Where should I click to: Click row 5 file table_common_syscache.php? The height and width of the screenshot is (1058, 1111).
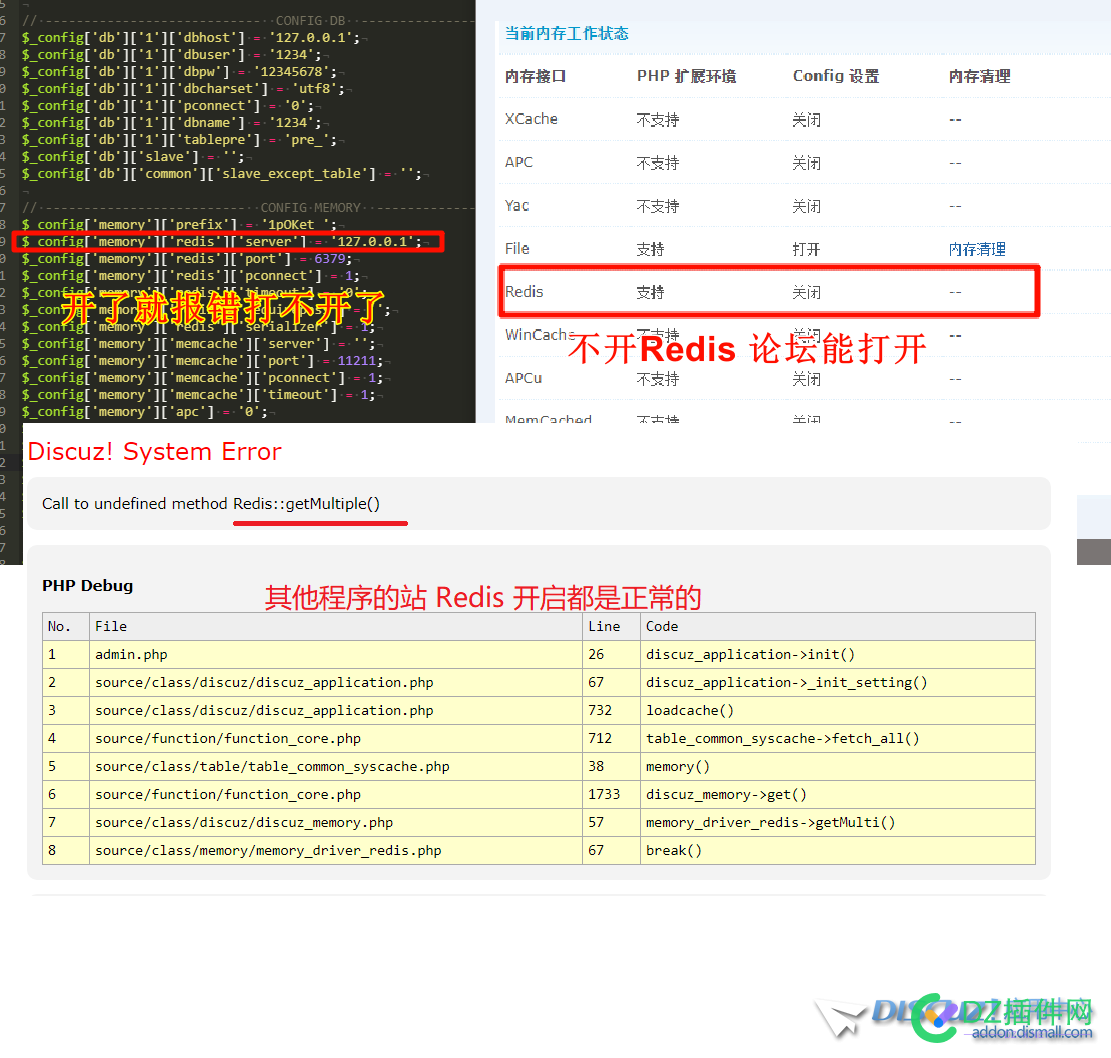[x=272, y=766]
